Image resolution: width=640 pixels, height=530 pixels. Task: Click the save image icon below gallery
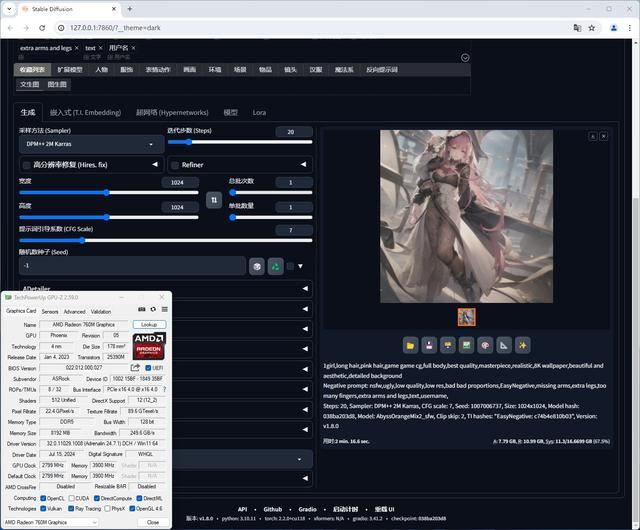[x=429, y=345]
